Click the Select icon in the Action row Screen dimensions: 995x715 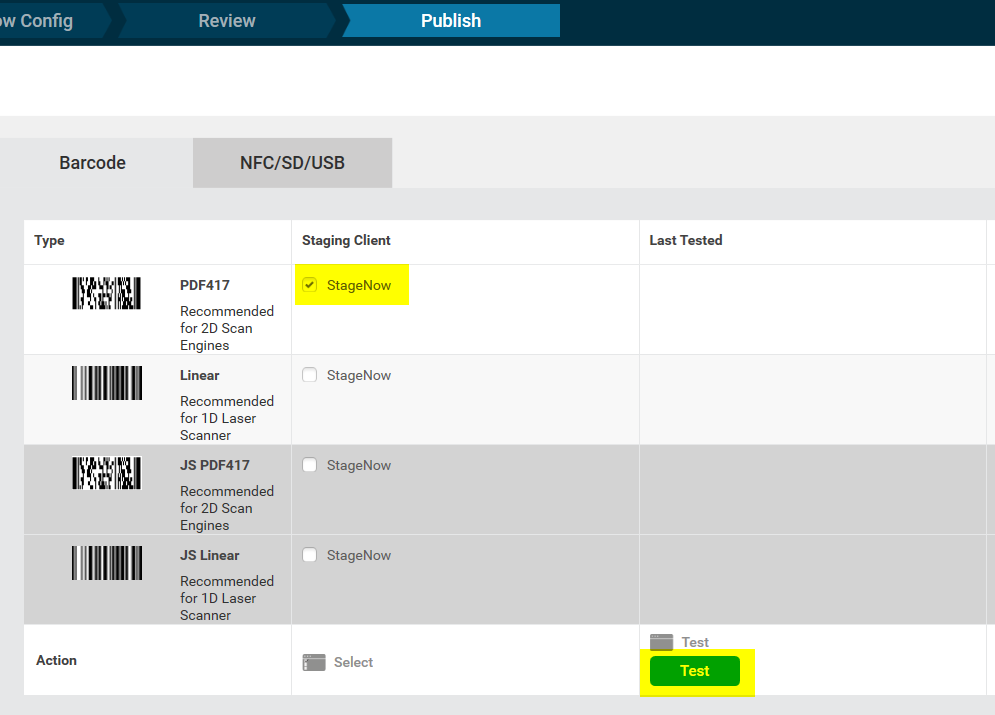[x=313, y=661]
